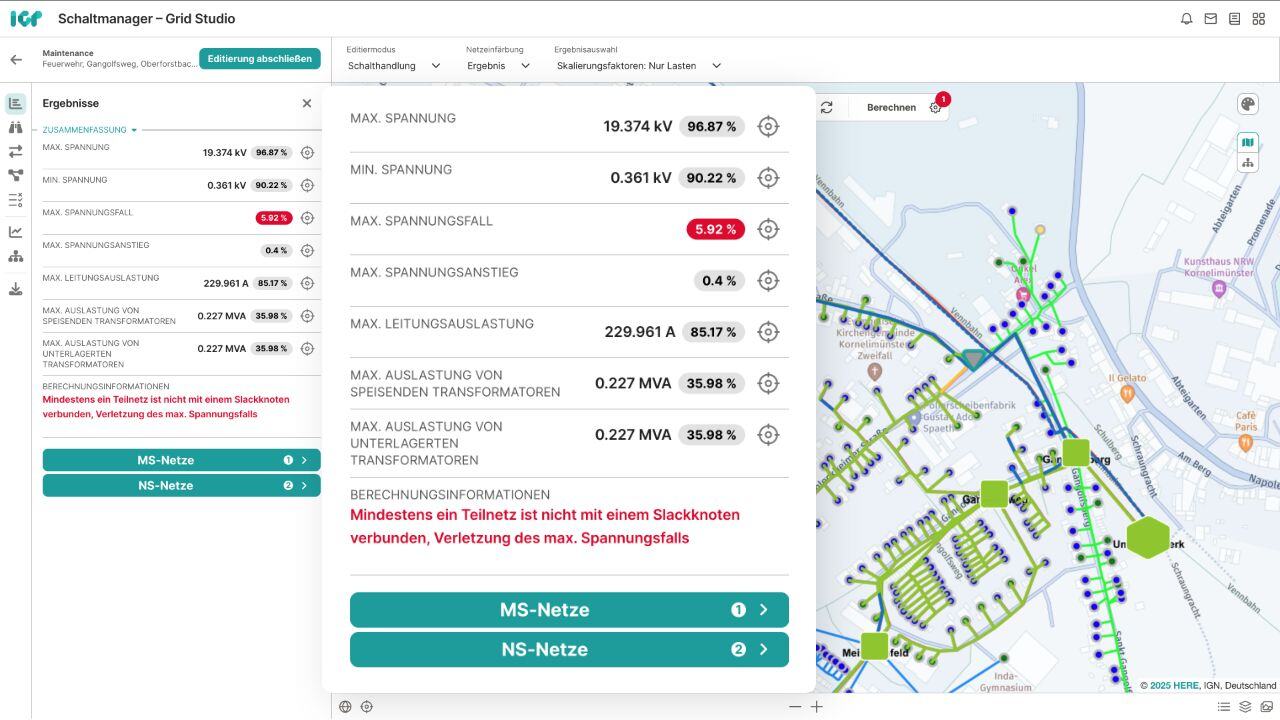Open the Ergebnisauswahl Skalierungsfaktoren dropdown
Screen dimensions: 1280x720
639,65
